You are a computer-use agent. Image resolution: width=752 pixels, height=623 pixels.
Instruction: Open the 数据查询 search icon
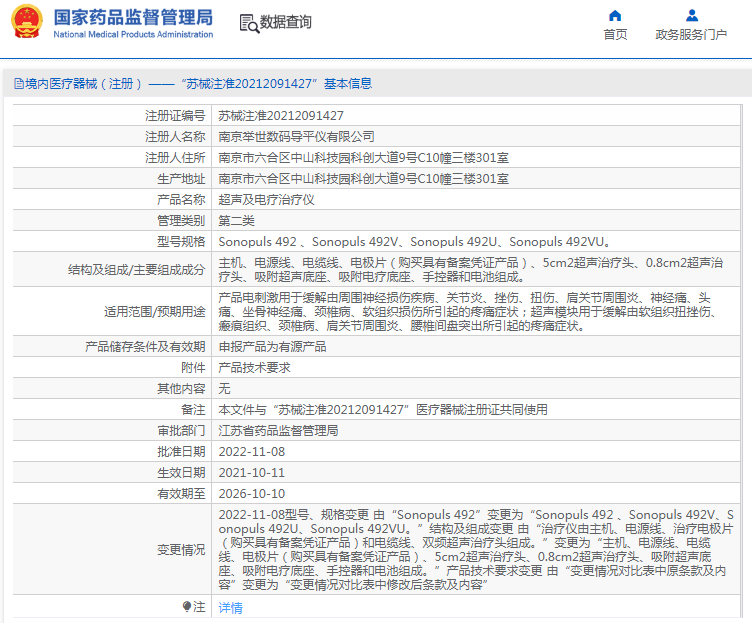[249, 23]
